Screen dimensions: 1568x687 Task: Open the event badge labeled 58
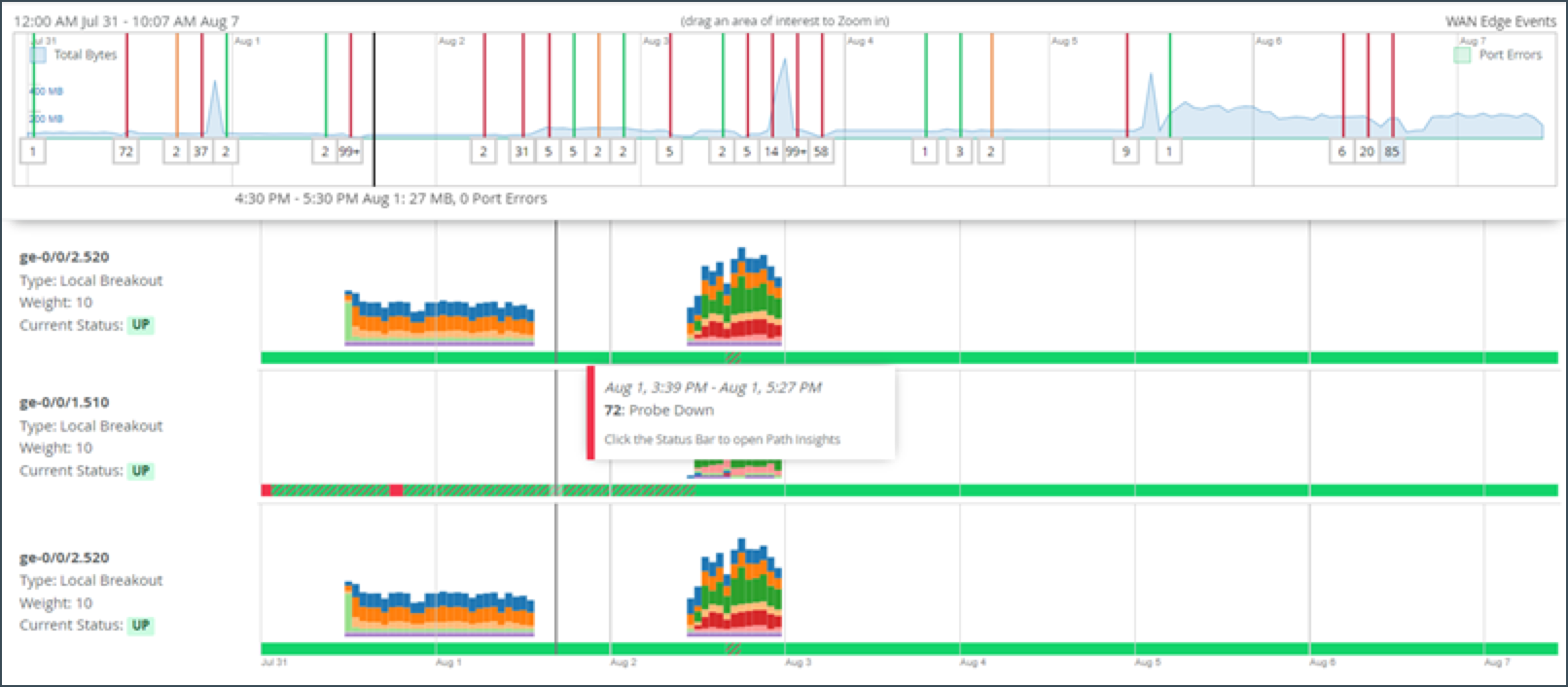pyautogui.click(x=821, y=152)
